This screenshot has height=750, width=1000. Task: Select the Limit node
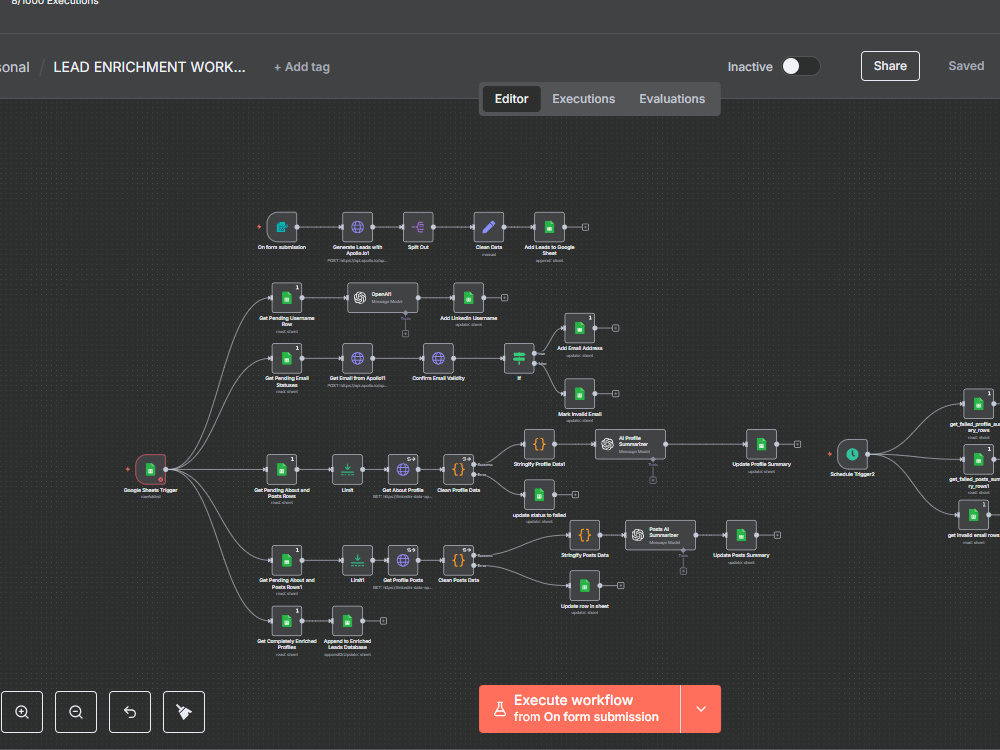click(x=348, y=470)
